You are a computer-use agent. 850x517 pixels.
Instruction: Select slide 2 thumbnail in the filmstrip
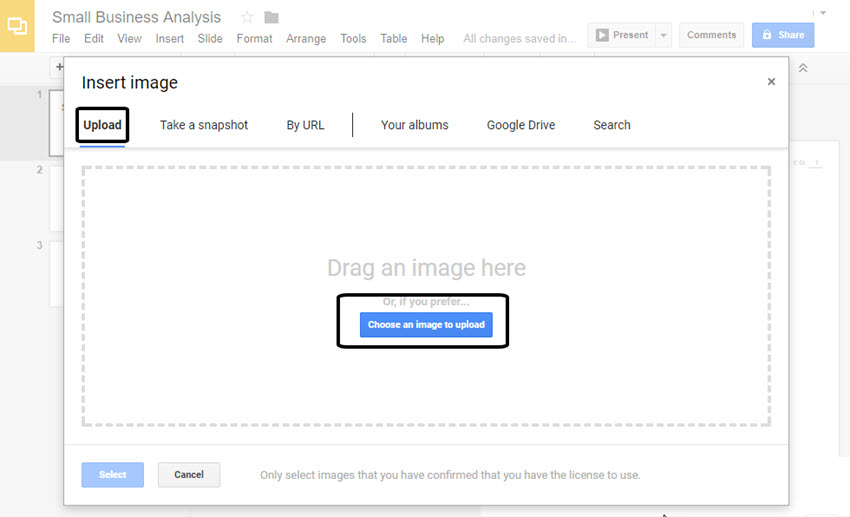56,198
